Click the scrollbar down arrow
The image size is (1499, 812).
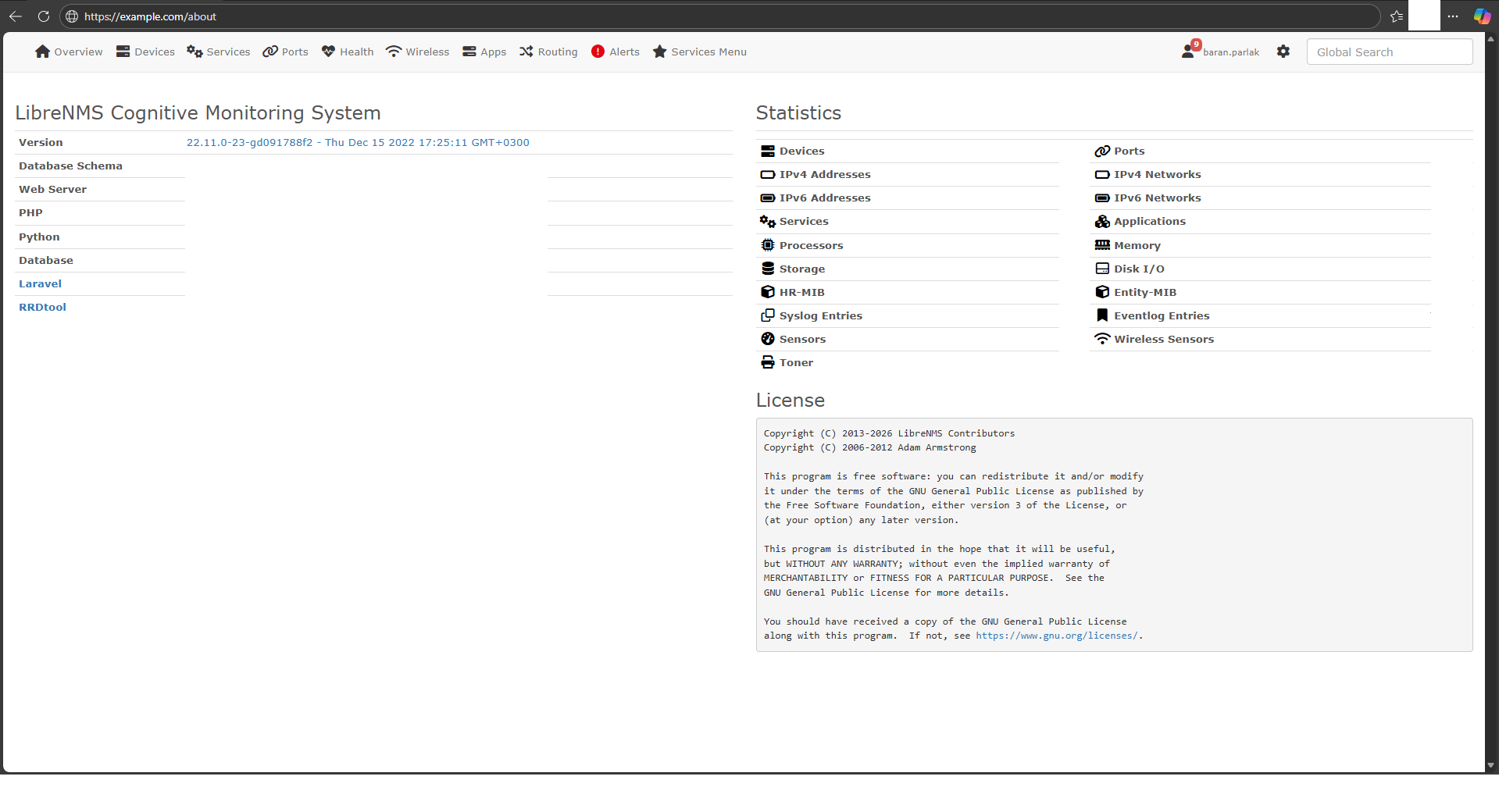[1491, 766]
